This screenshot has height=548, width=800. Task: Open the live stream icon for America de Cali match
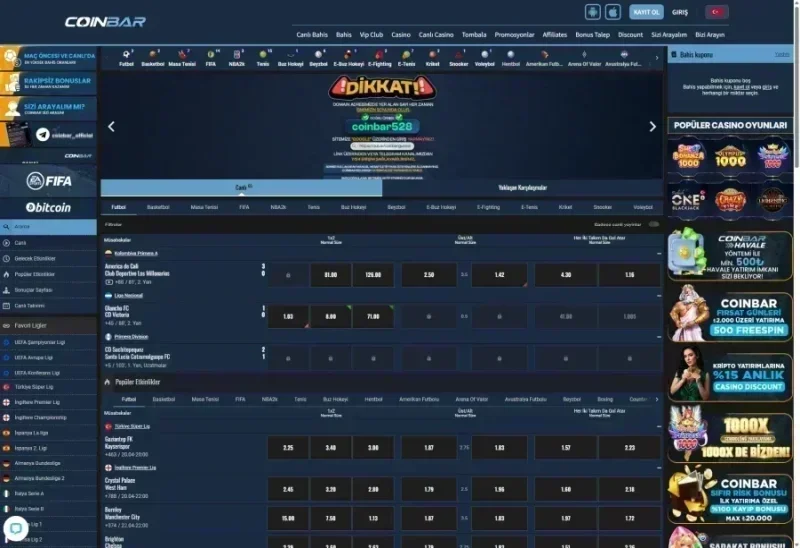click(x=109, y=282)
